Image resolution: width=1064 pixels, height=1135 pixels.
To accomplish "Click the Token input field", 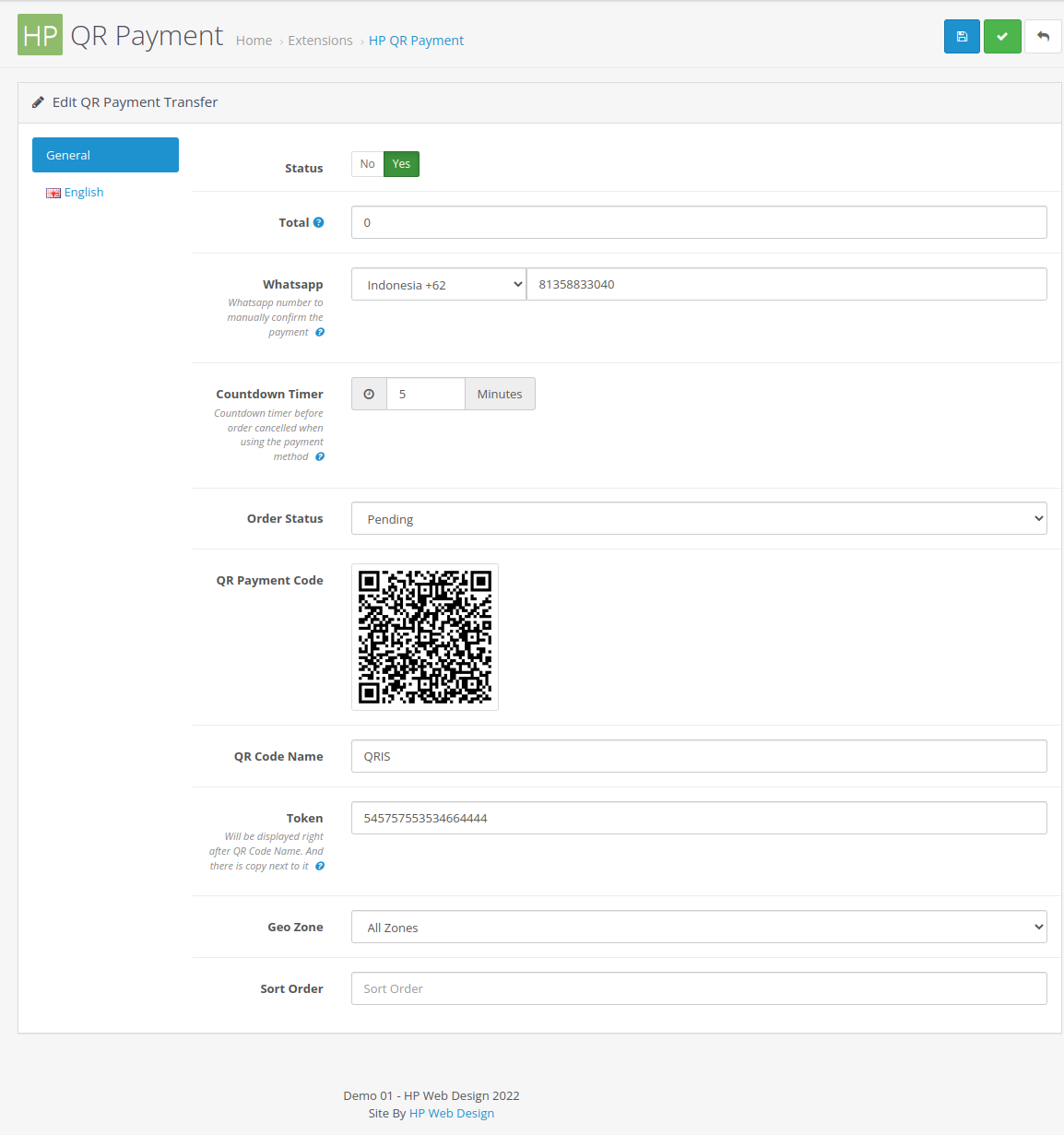I will point(699,818).
